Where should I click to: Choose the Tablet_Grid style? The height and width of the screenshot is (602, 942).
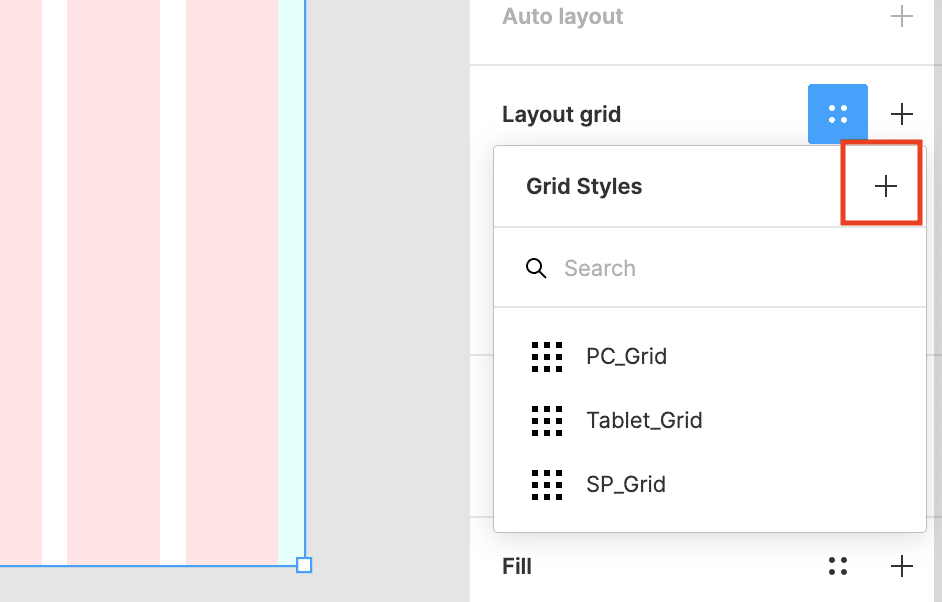pyautogui.click(x=644, y=420)
